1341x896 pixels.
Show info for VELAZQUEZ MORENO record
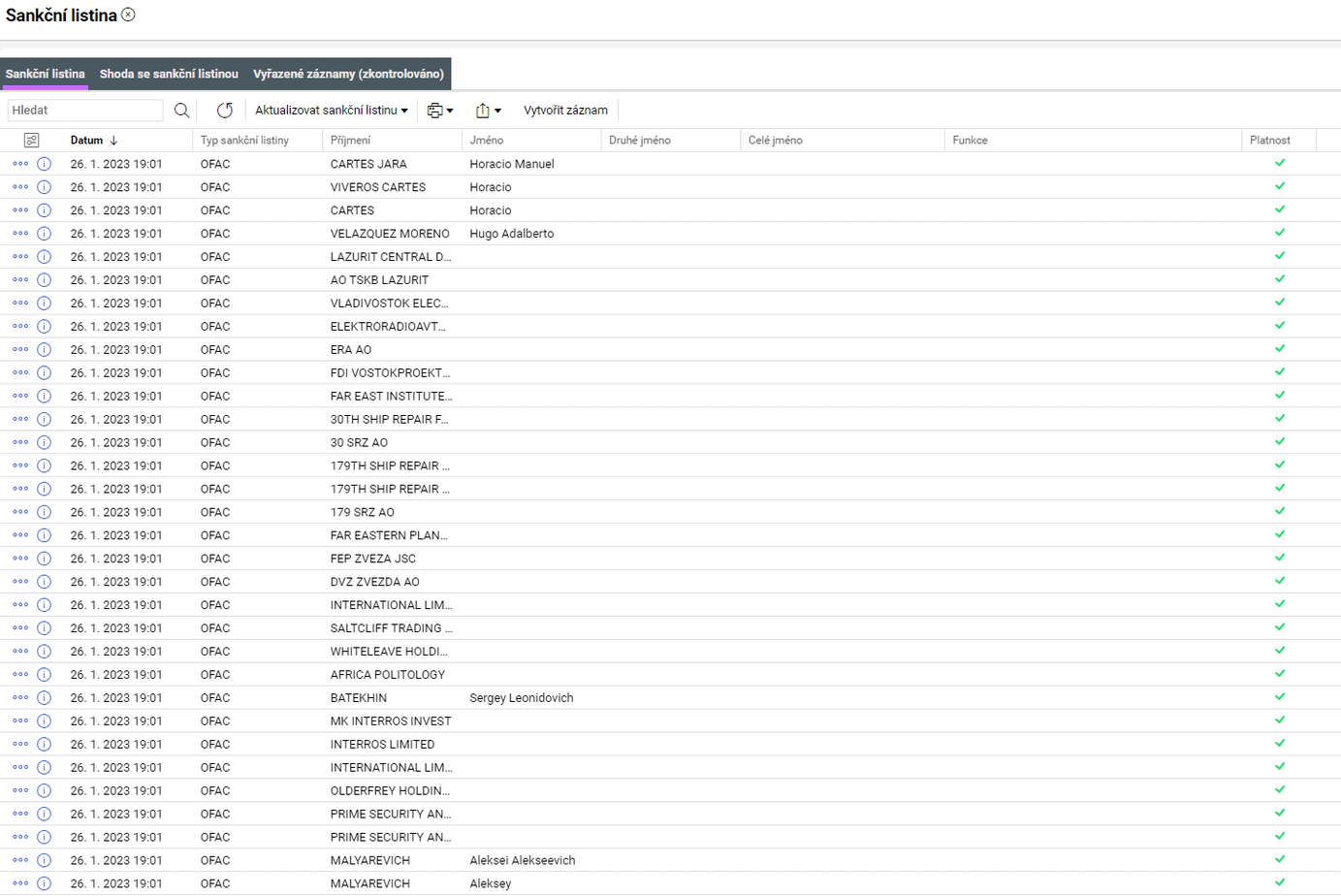pos(44,234)
